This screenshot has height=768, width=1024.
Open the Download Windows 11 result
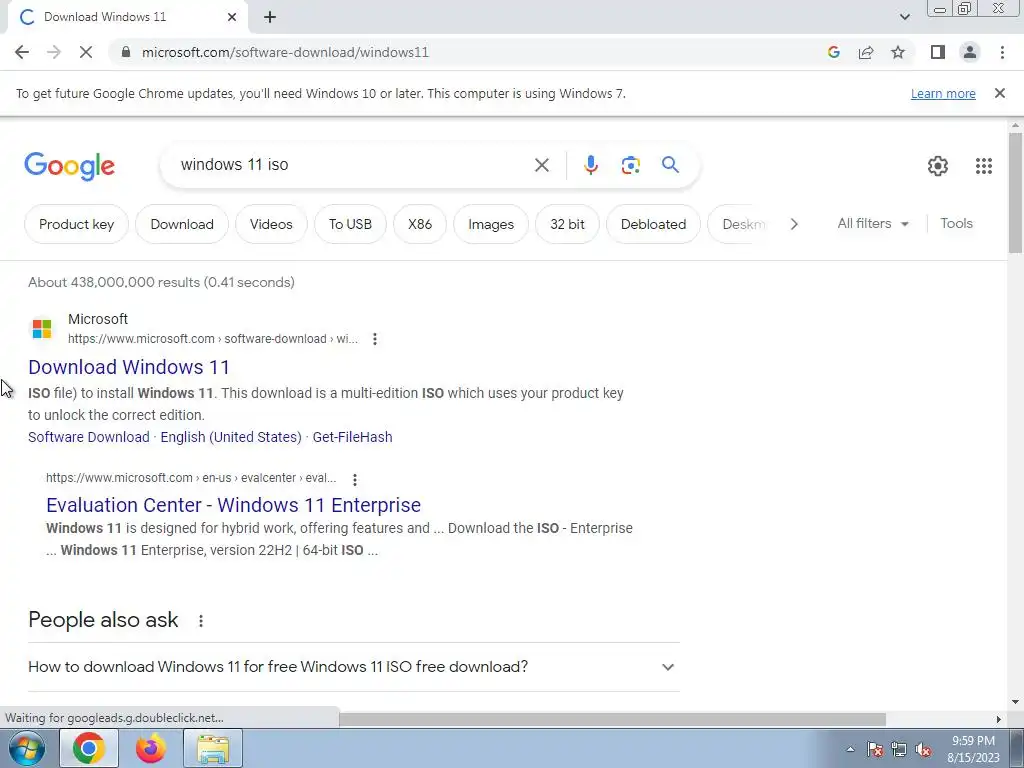click(129, 367)
